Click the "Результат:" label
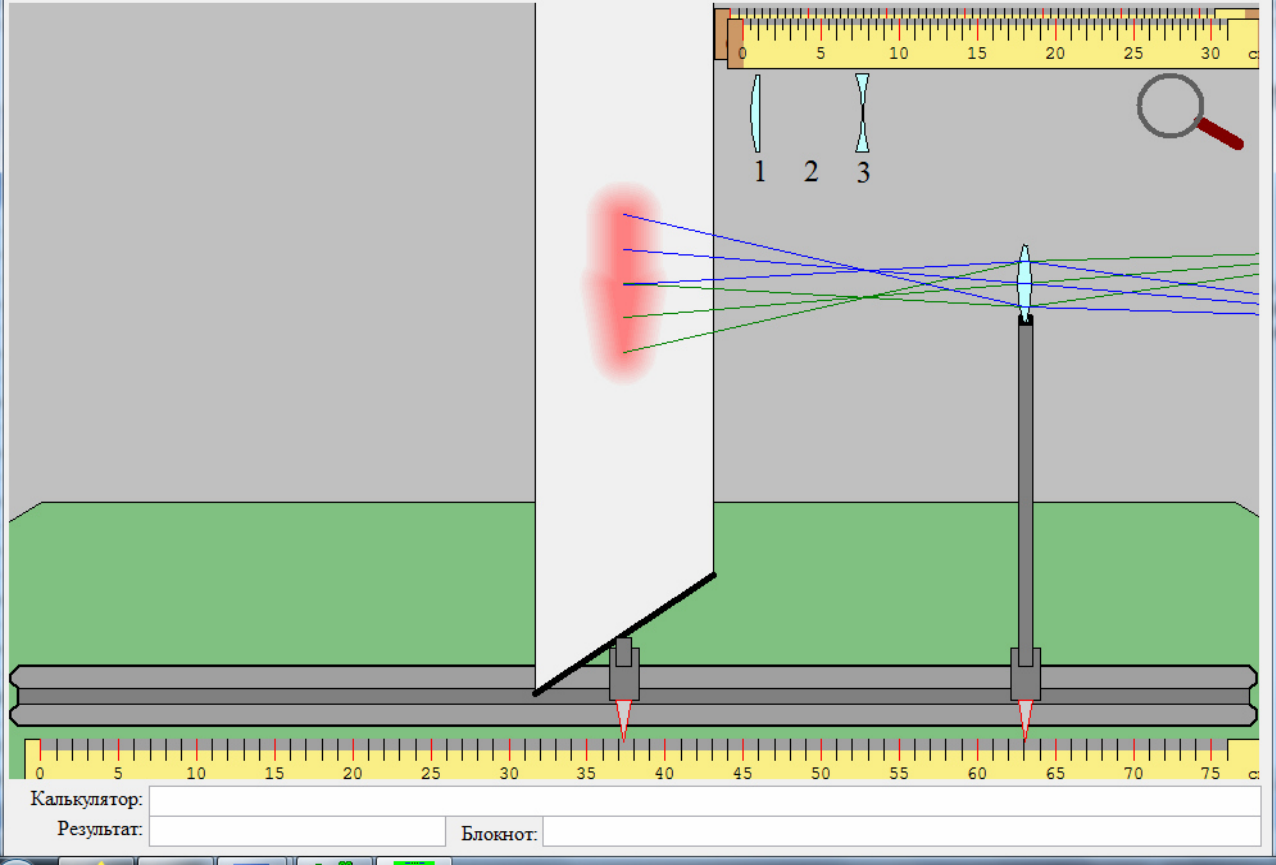This screenshot has width=1276, height=865. tap(100, 829)
